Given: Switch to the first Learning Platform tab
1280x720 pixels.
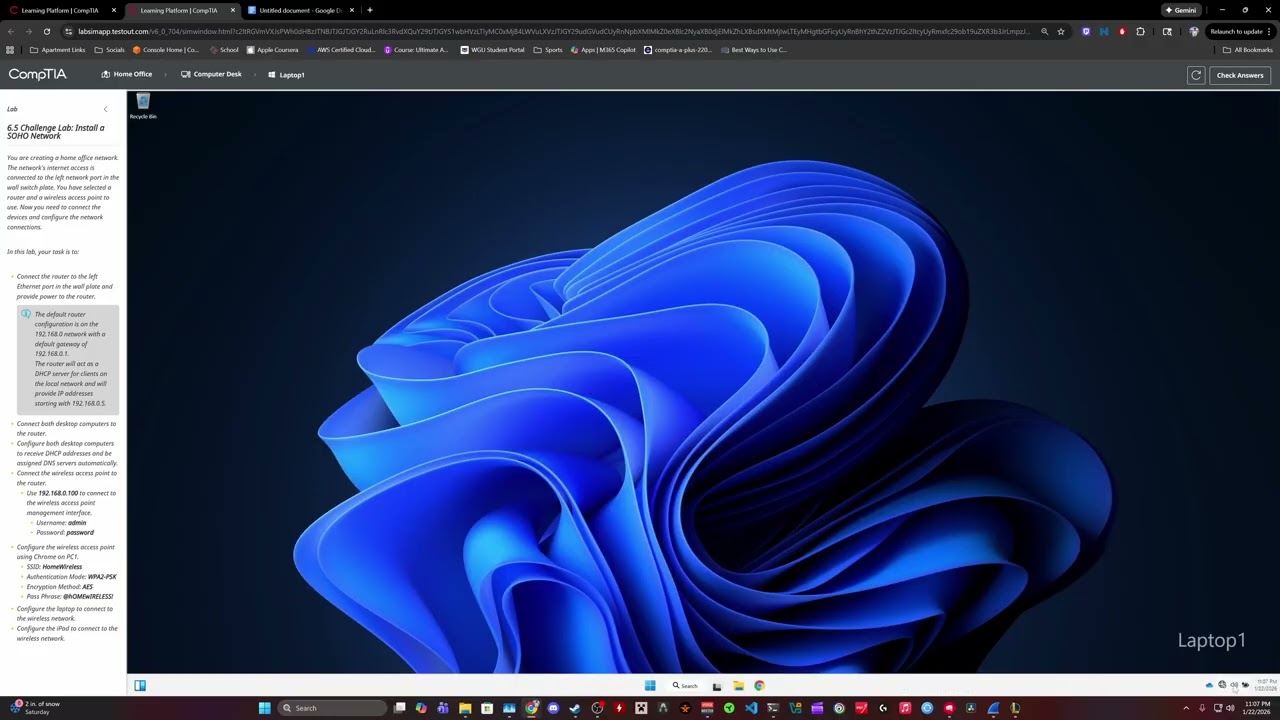Looking at the screenshot, I should click(x=63, y=10).
